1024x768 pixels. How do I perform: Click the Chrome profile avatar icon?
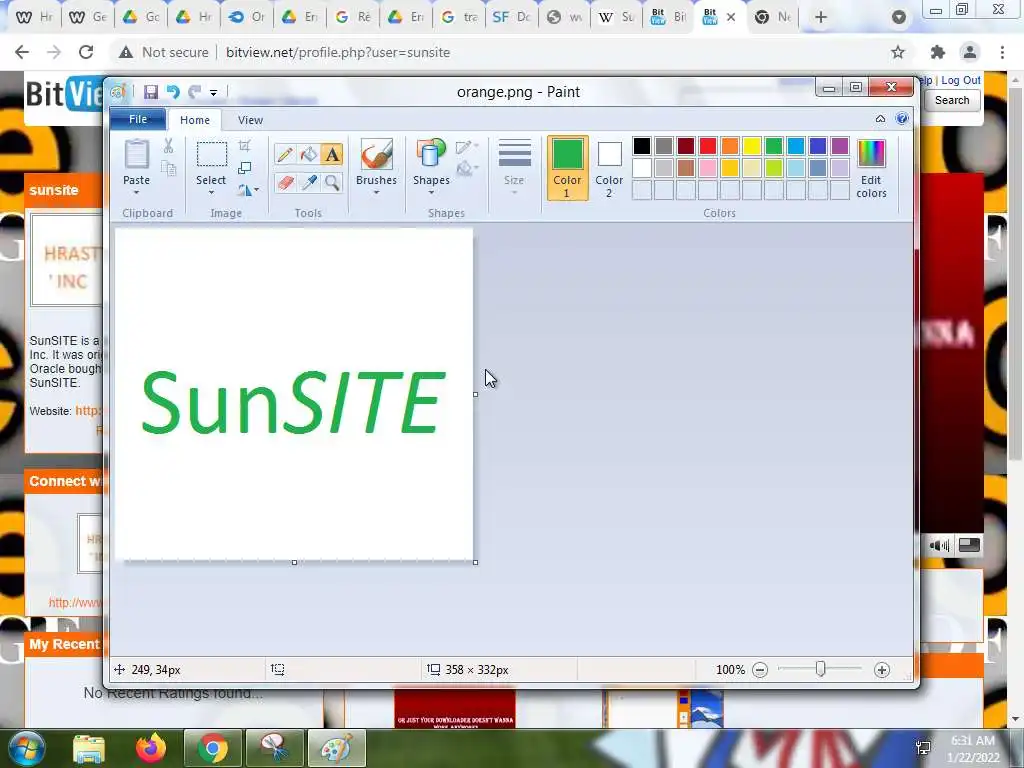pyautogui.click(x=970, y=52)
